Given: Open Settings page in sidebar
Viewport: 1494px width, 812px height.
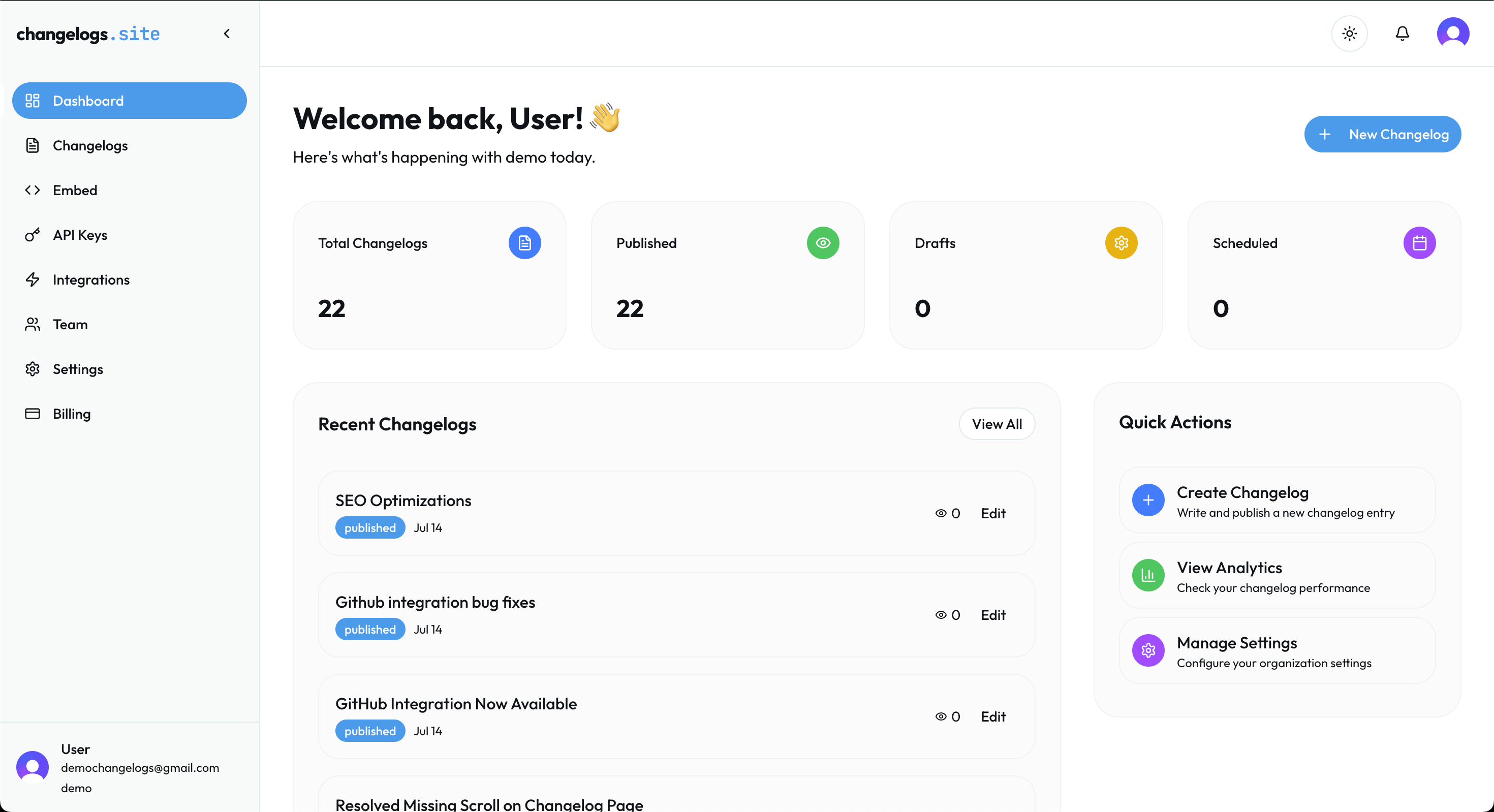Looking at the screenshot, I should click(x=130, y=369).
